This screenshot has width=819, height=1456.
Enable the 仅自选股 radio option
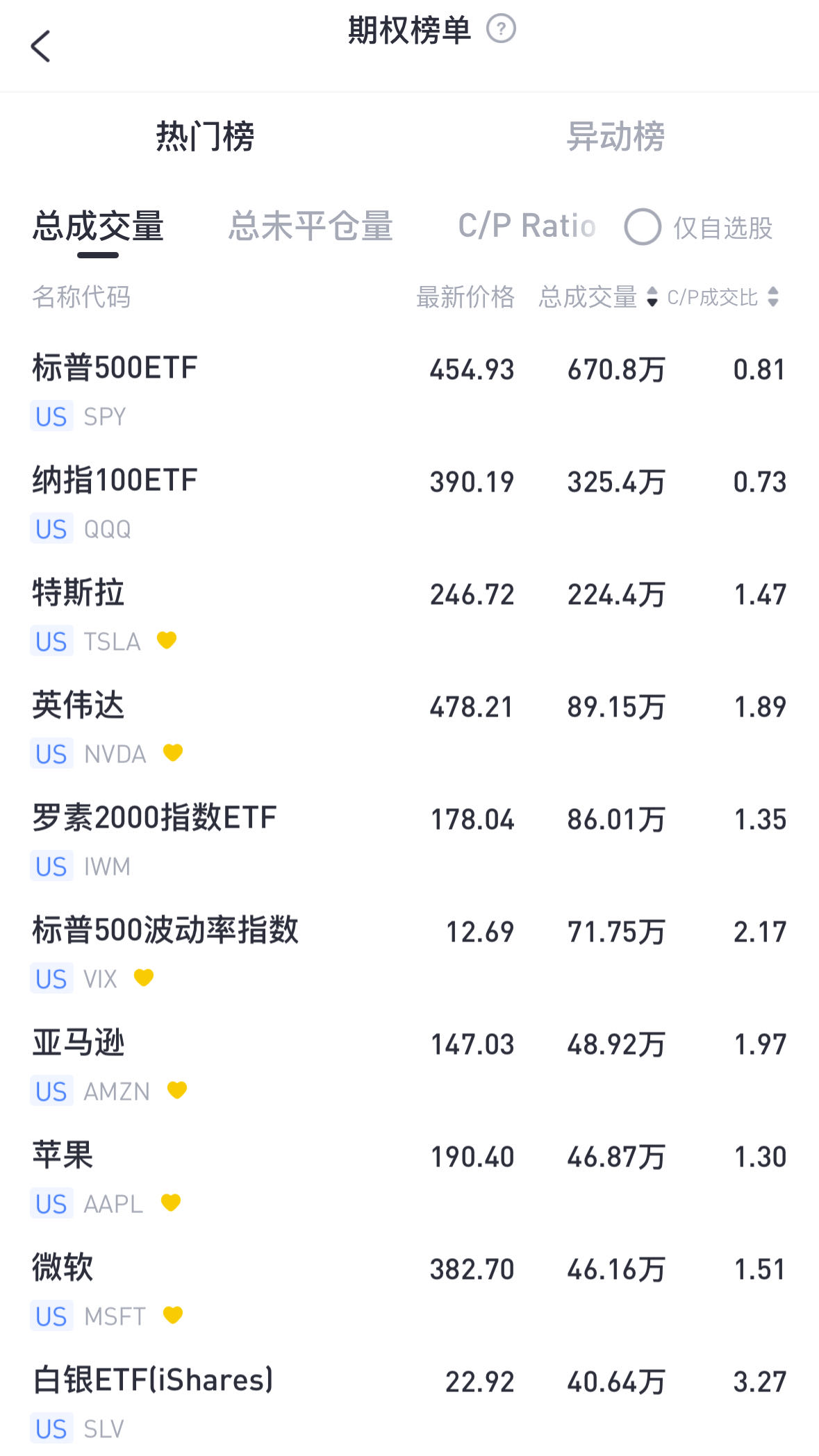coord(643,227)
